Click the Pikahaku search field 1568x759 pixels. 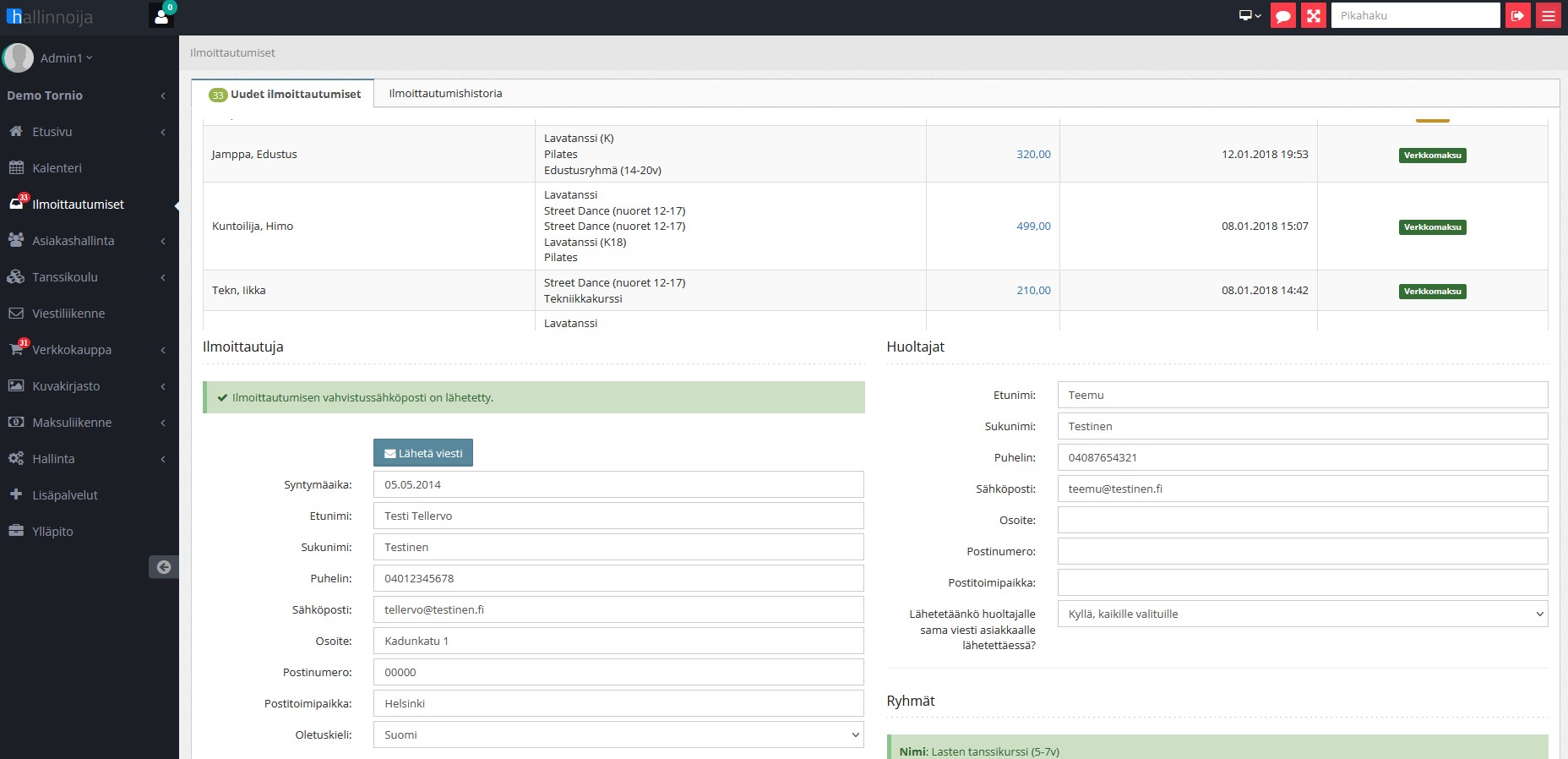coord(1415,15)
